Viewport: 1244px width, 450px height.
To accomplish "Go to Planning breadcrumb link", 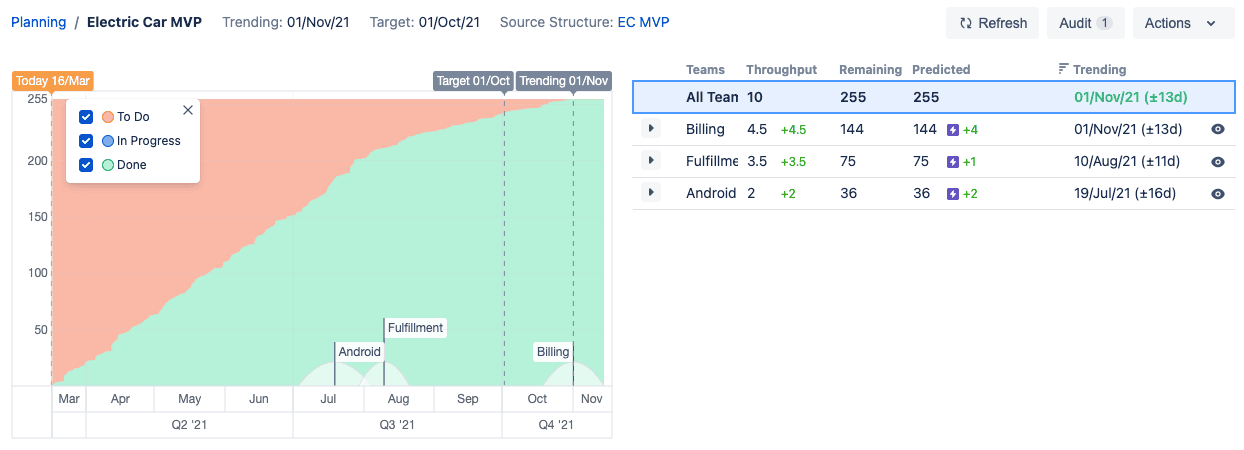I will 38,22.
